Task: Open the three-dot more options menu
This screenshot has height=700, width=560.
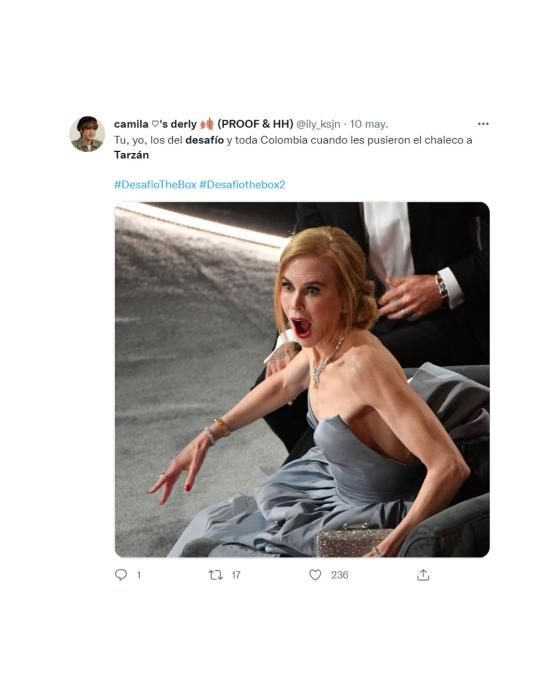Action: tap(483, 124)
